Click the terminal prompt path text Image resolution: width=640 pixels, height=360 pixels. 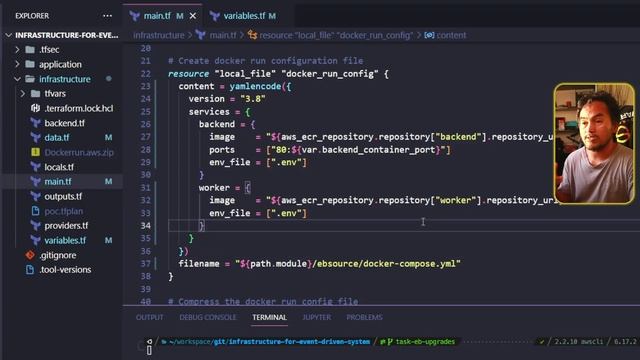tap(269, 342)
